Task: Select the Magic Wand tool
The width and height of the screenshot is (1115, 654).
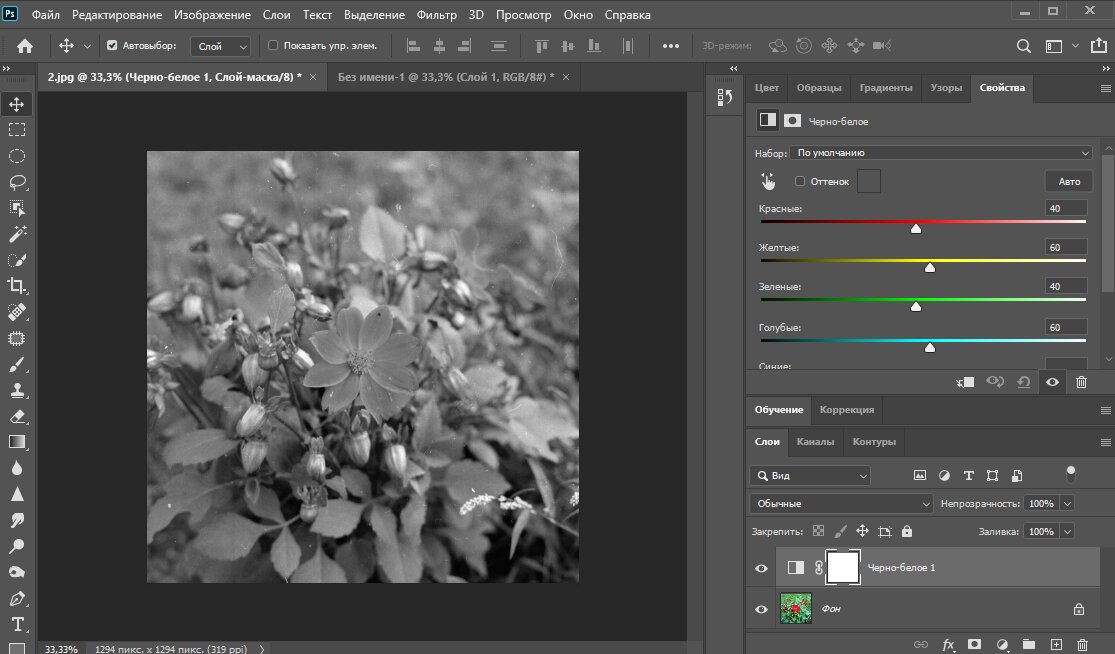Action: [x=16, y=234]
